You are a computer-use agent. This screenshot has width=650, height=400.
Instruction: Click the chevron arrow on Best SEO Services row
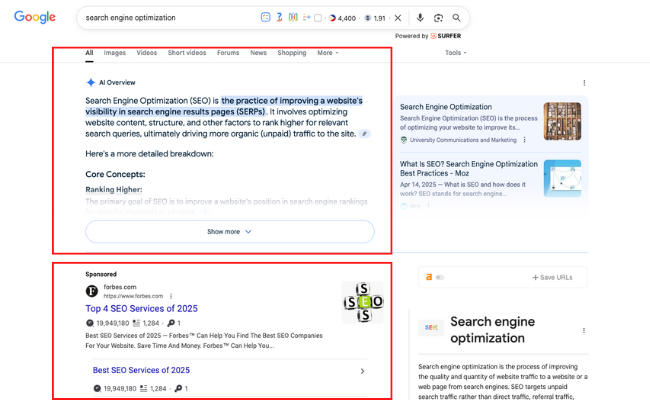coord(362,371)
